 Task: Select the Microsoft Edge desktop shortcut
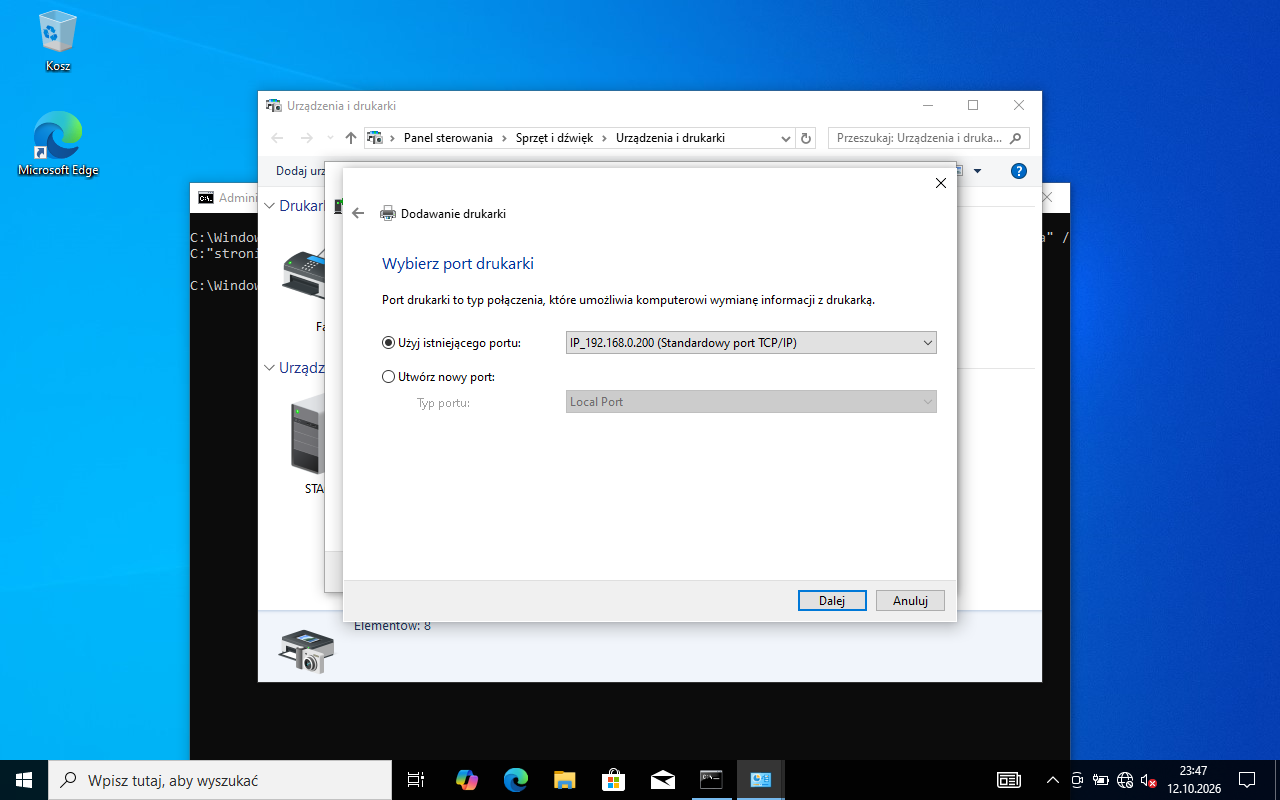click(58, 144)
